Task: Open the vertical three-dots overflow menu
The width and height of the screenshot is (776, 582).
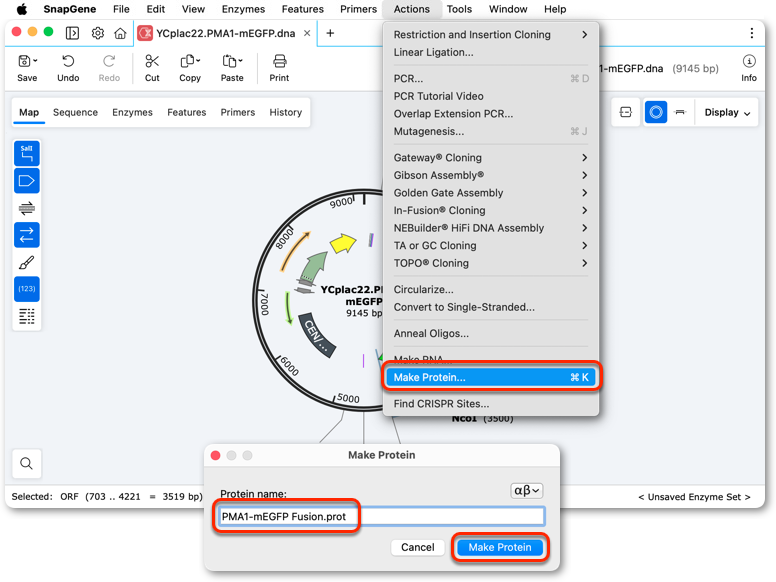Action: point(752,33)
